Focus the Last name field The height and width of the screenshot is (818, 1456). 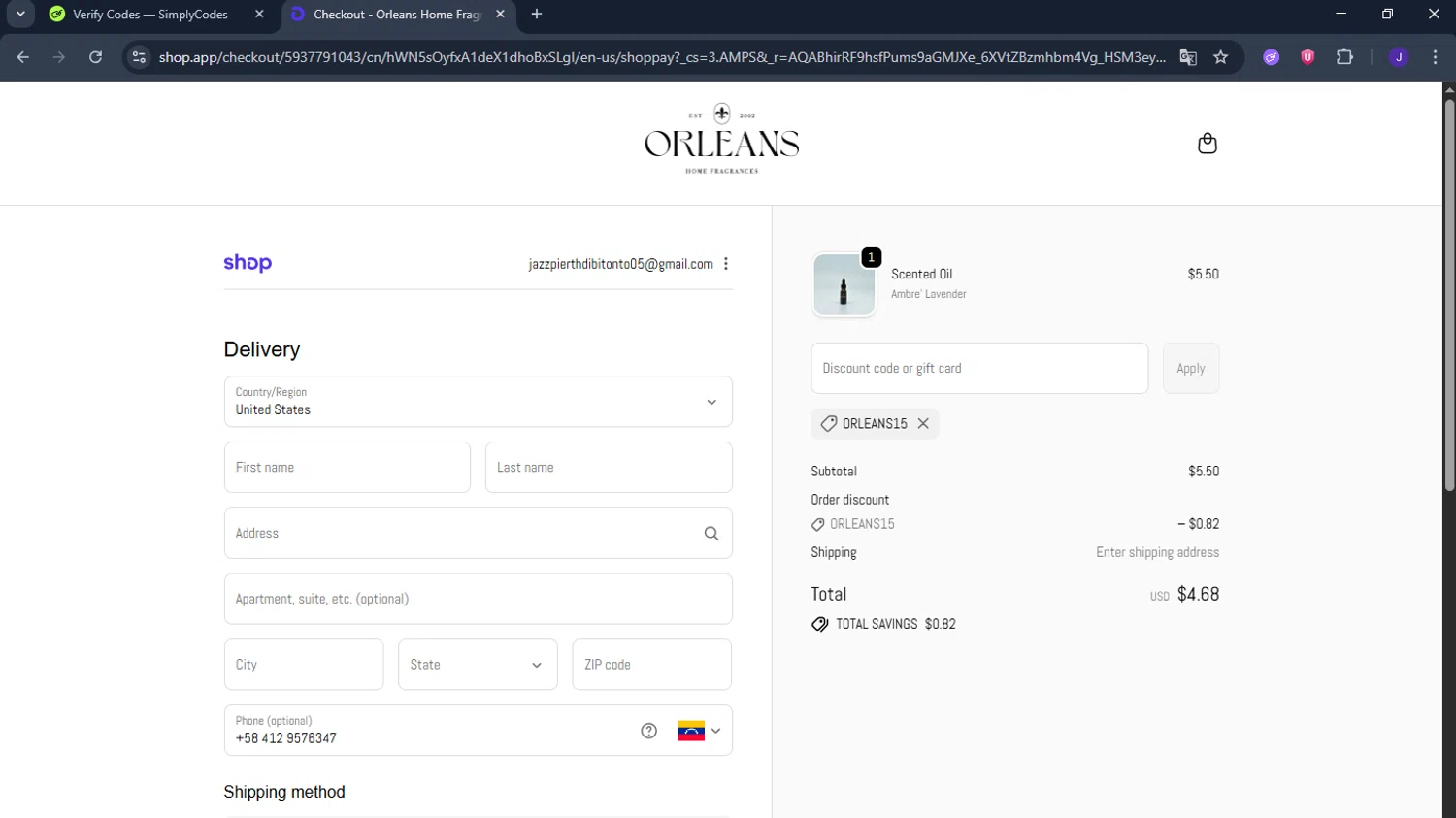(609, 468)
